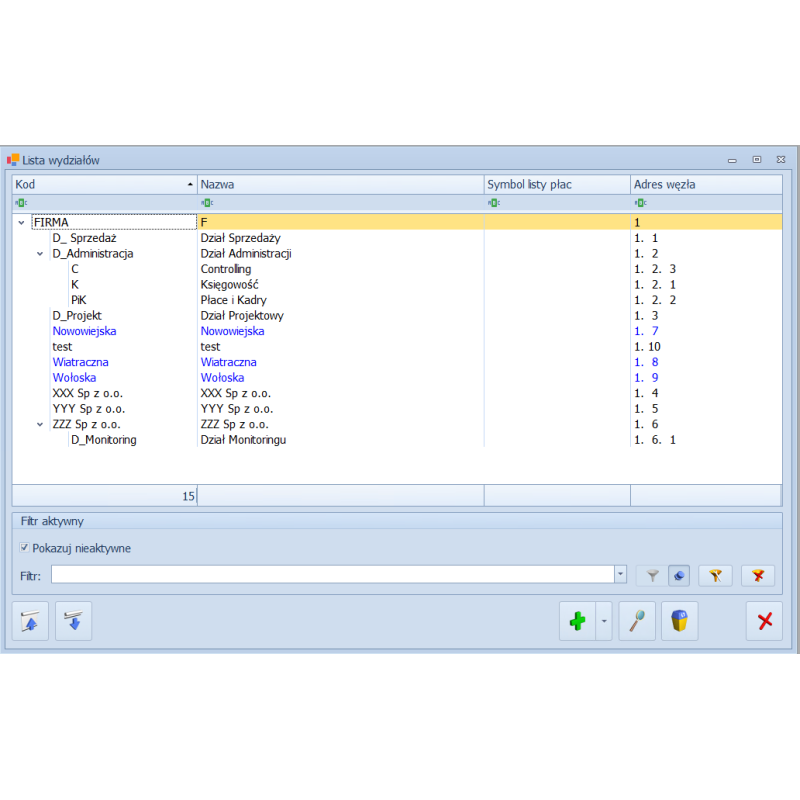Select the Nowowiejska row in the tree

coord(84,331)
